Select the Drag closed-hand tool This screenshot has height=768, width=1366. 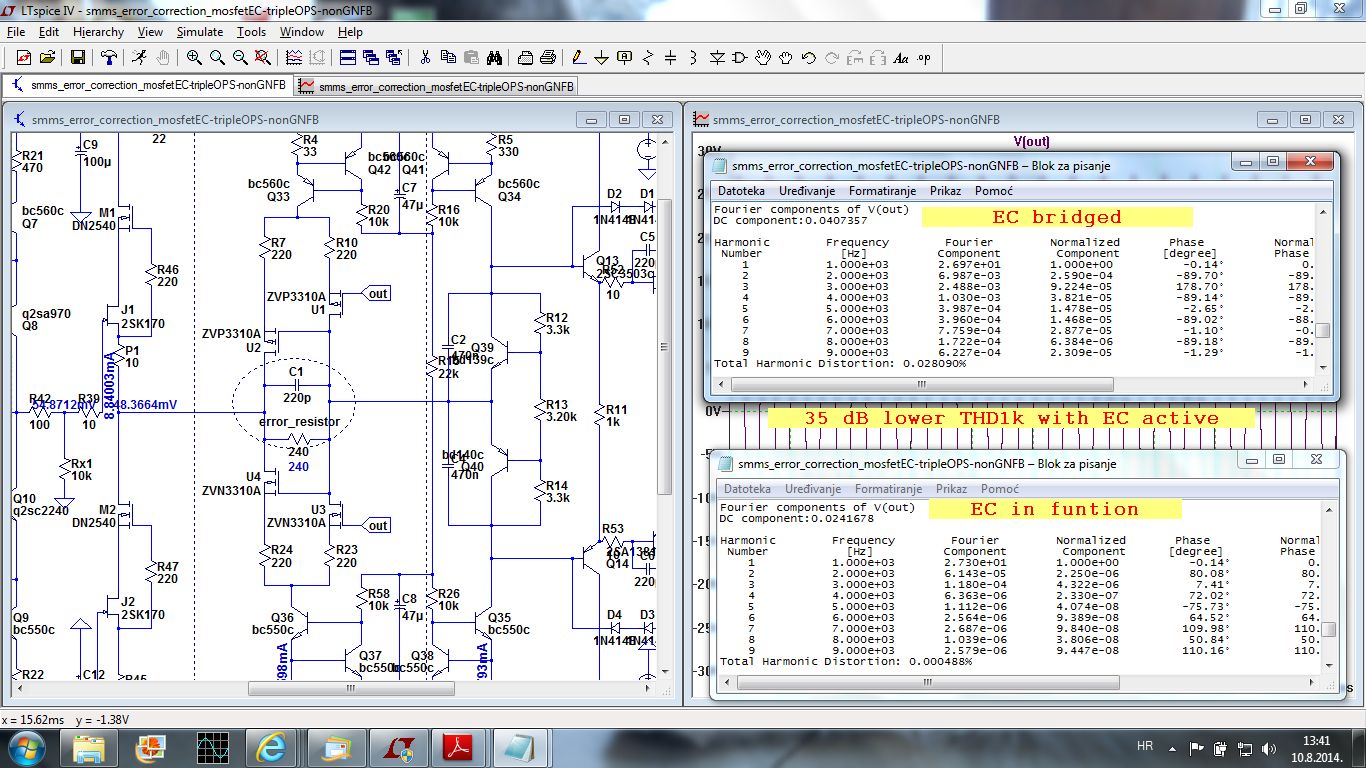(x=786, y=58)
